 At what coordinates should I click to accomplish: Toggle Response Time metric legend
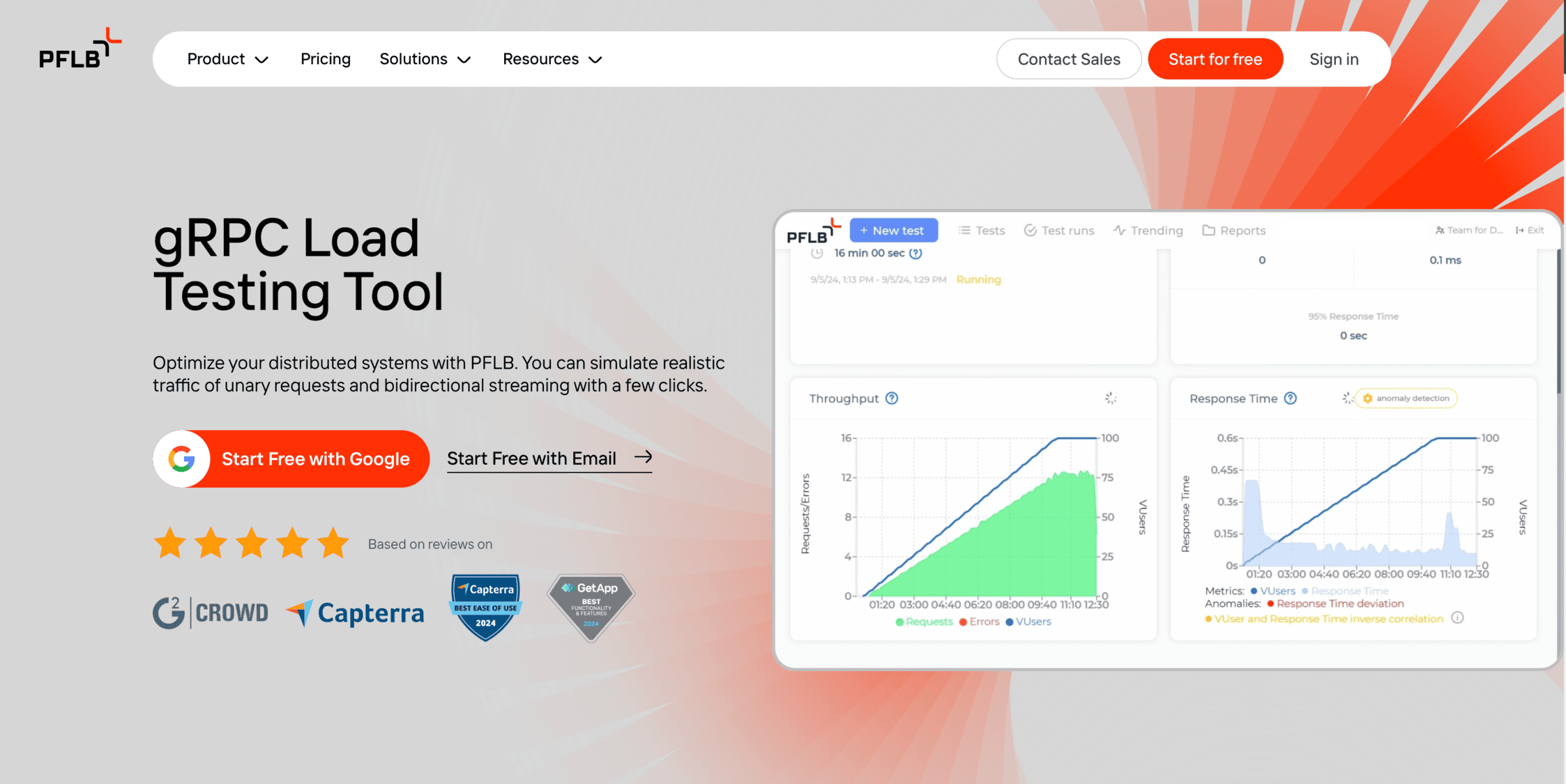click(x=1344, y=591)
